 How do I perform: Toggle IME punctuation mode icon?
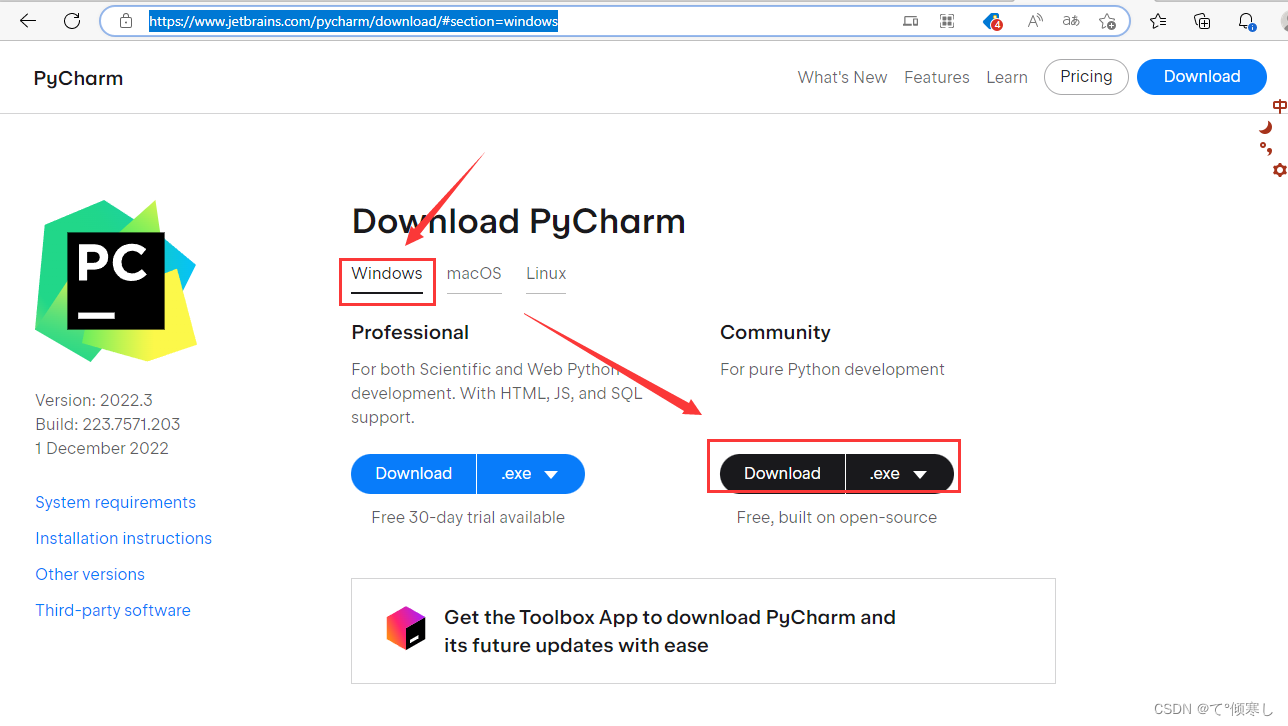(1266, 149)
